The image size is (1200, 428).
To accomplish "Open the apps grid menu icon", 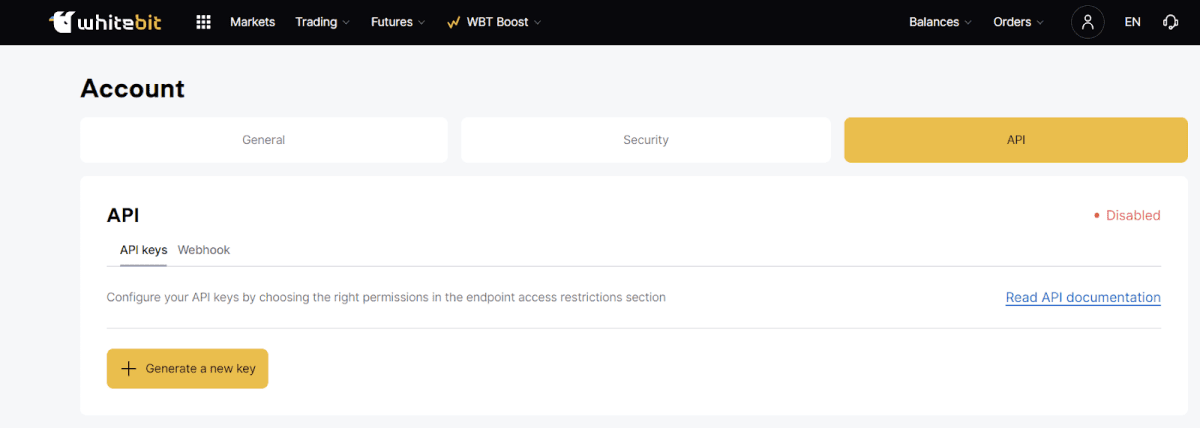I will pos(204,22).
